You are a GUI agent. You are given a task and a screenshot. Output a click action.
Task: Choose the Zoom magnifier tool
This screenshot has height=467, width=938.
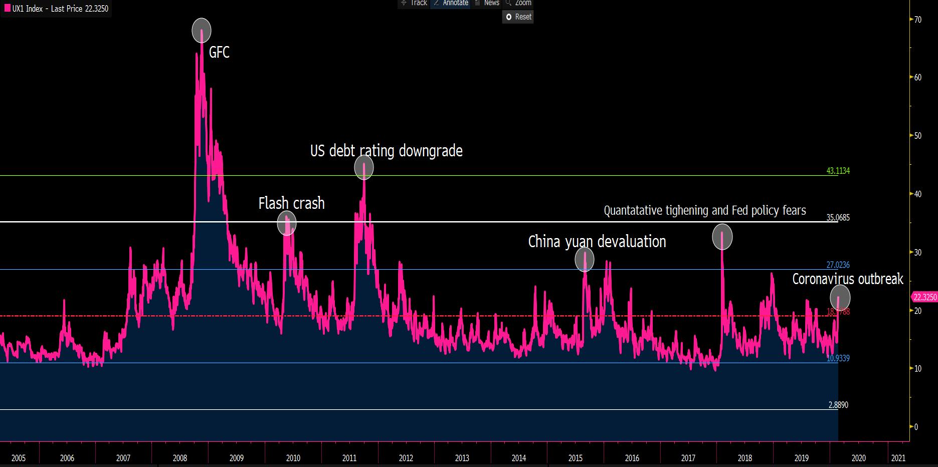pyautogui.click(x=518, y=3)
